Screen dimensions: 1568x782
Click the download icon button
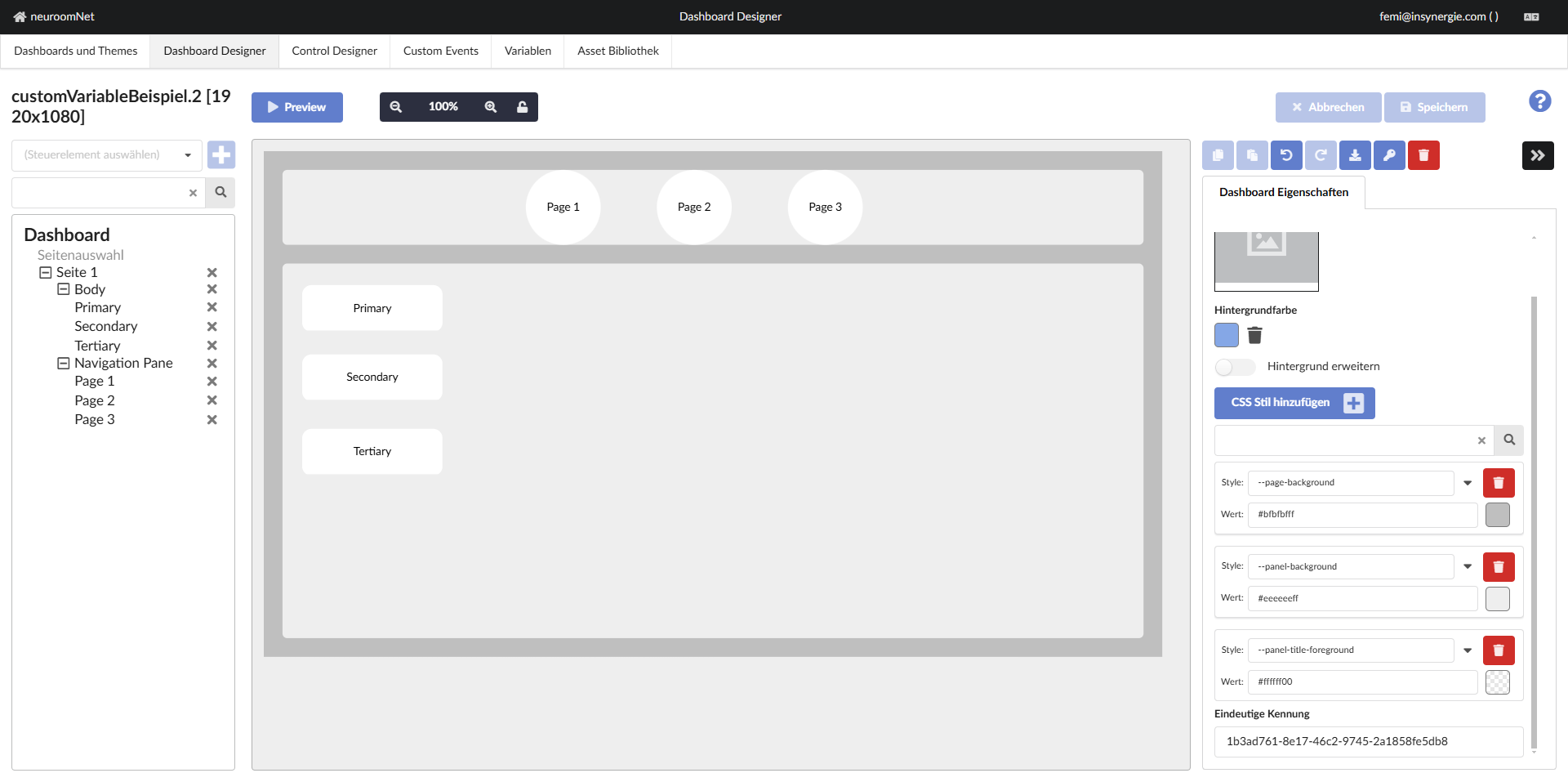tap(1355, 155)
